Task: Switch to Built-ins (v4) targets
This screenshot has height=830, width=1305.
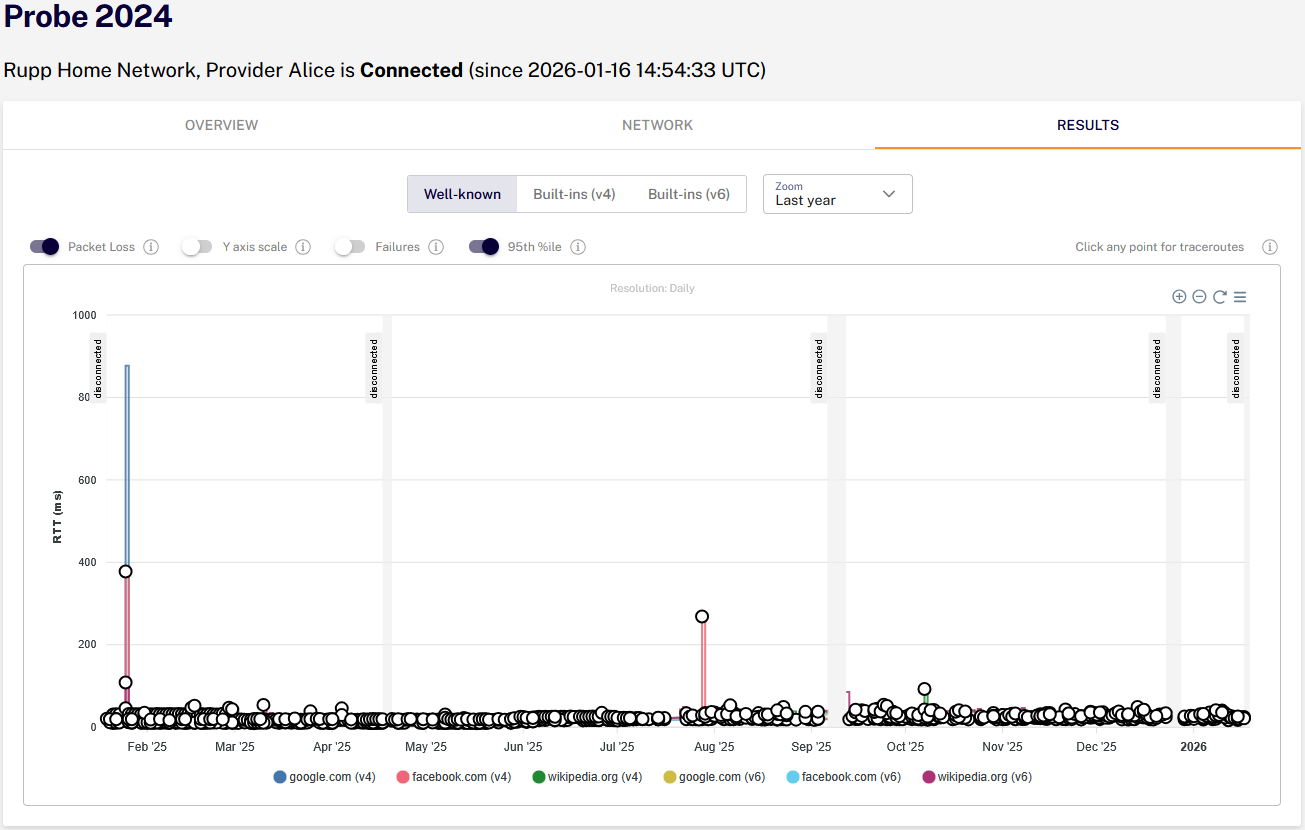Action: coord(574,194)
